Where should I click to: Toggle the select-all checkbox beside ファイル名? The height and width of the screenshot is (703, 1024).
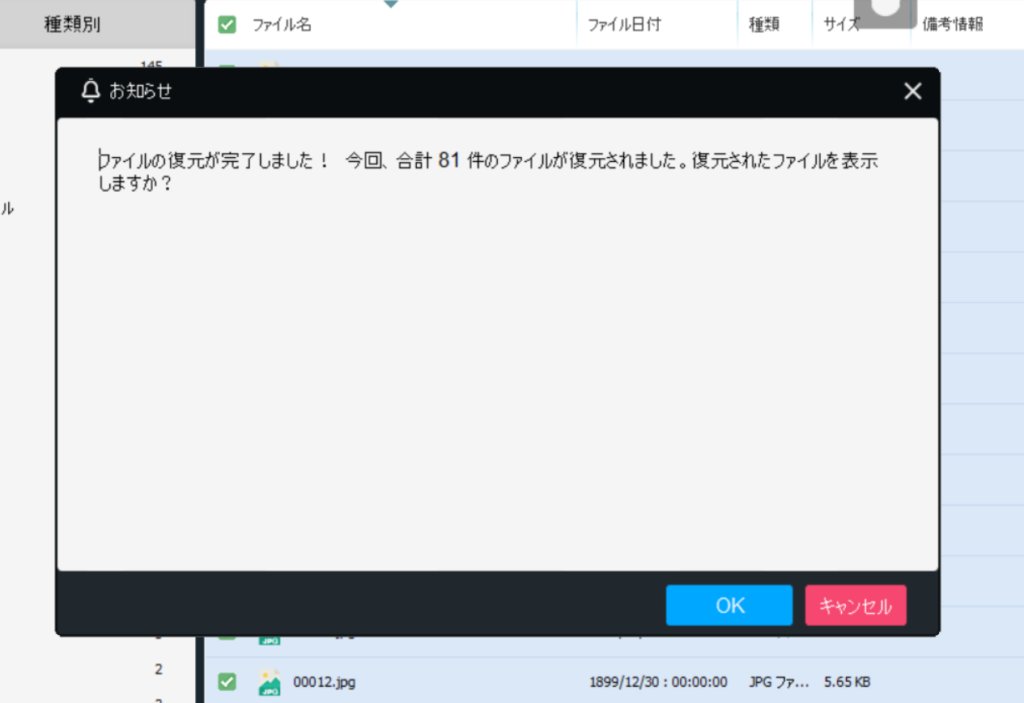227,25
